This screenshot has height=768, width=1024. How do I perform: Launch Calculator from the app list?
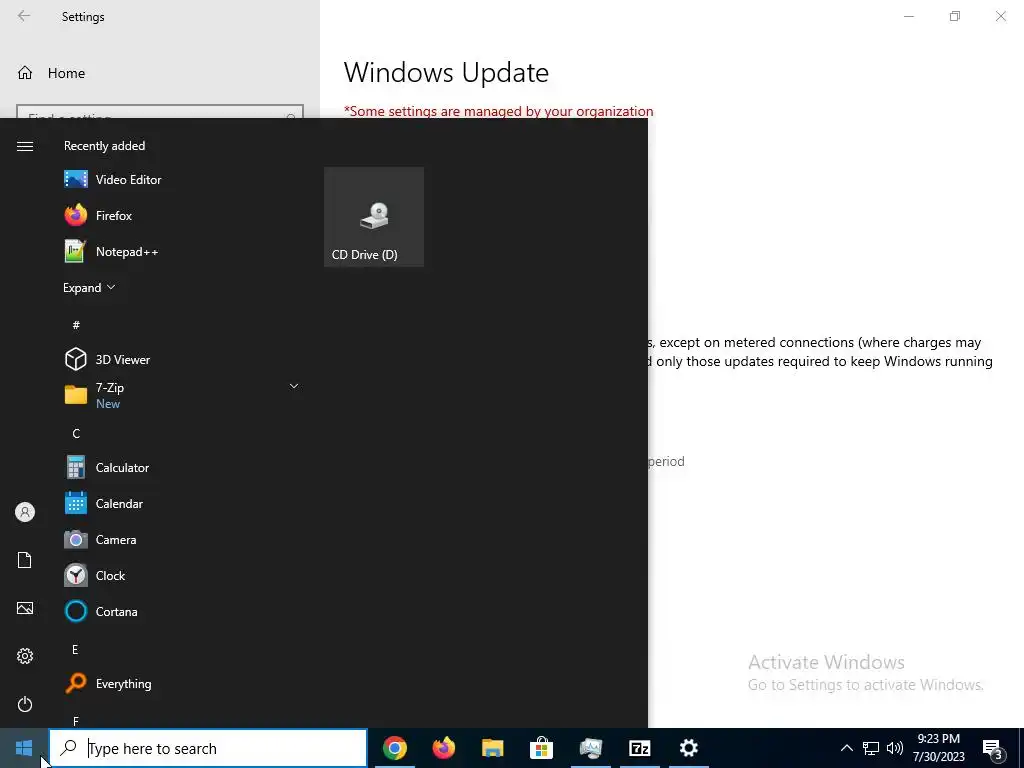181,468
